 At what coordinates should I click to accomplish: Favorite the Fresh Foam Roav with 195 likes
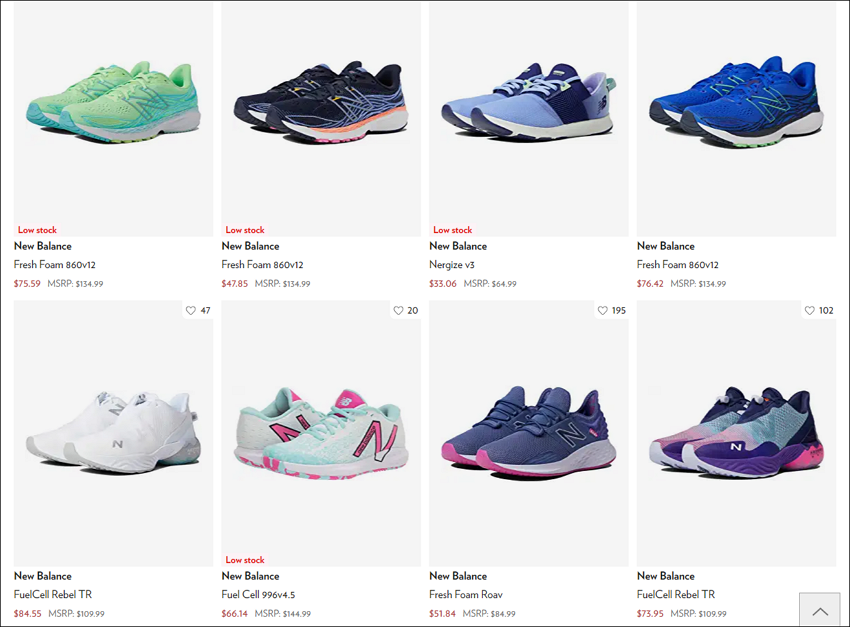coord(602,311)
